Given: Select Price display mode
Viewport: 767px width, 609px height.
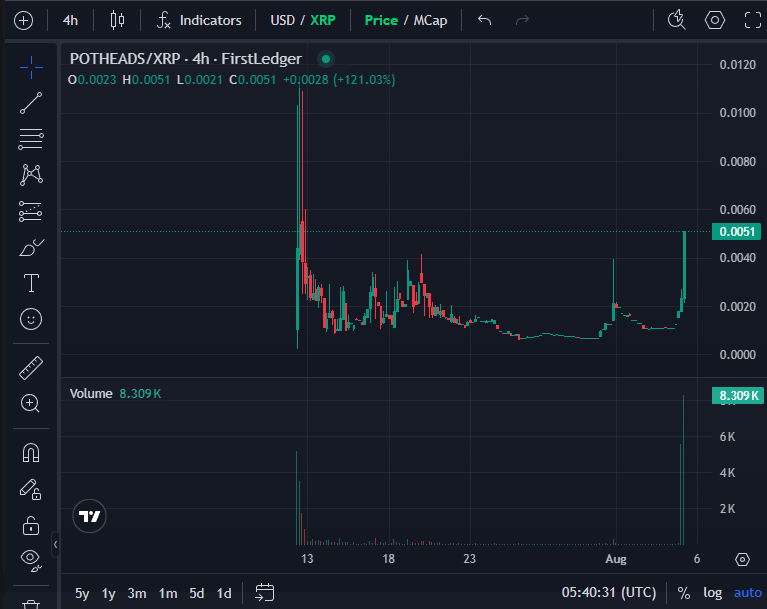Looking at the screenshot, I should (381, 21).
